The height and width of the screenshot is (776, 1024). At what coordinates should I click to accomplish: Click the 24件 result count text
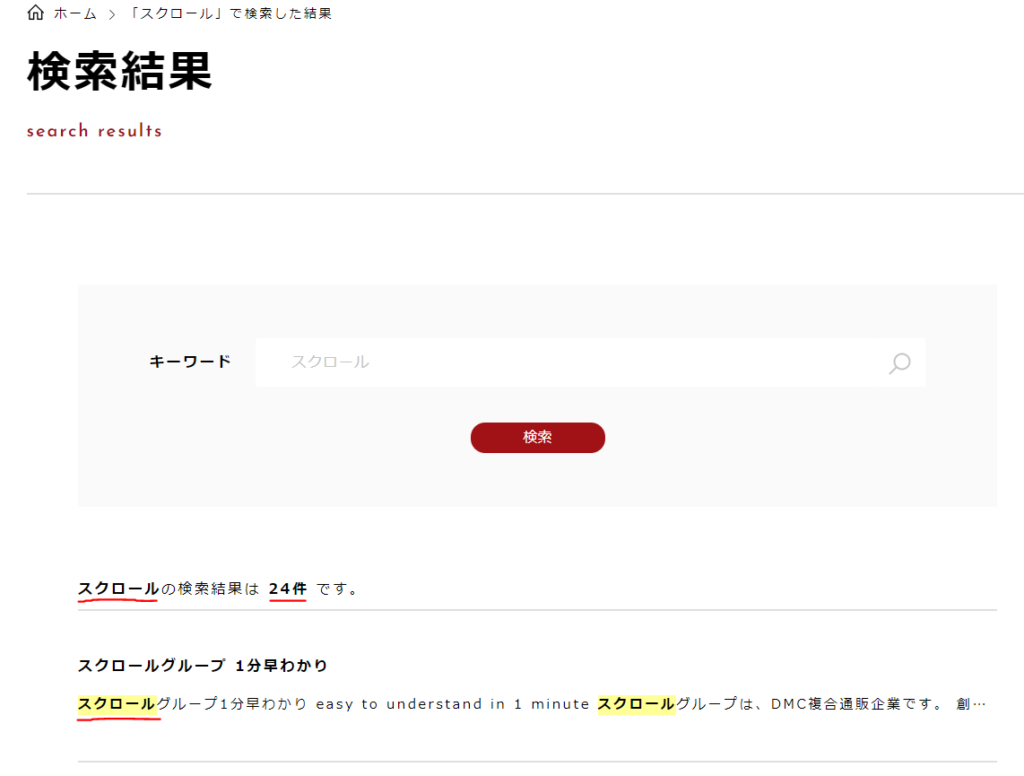coord(287,589)
